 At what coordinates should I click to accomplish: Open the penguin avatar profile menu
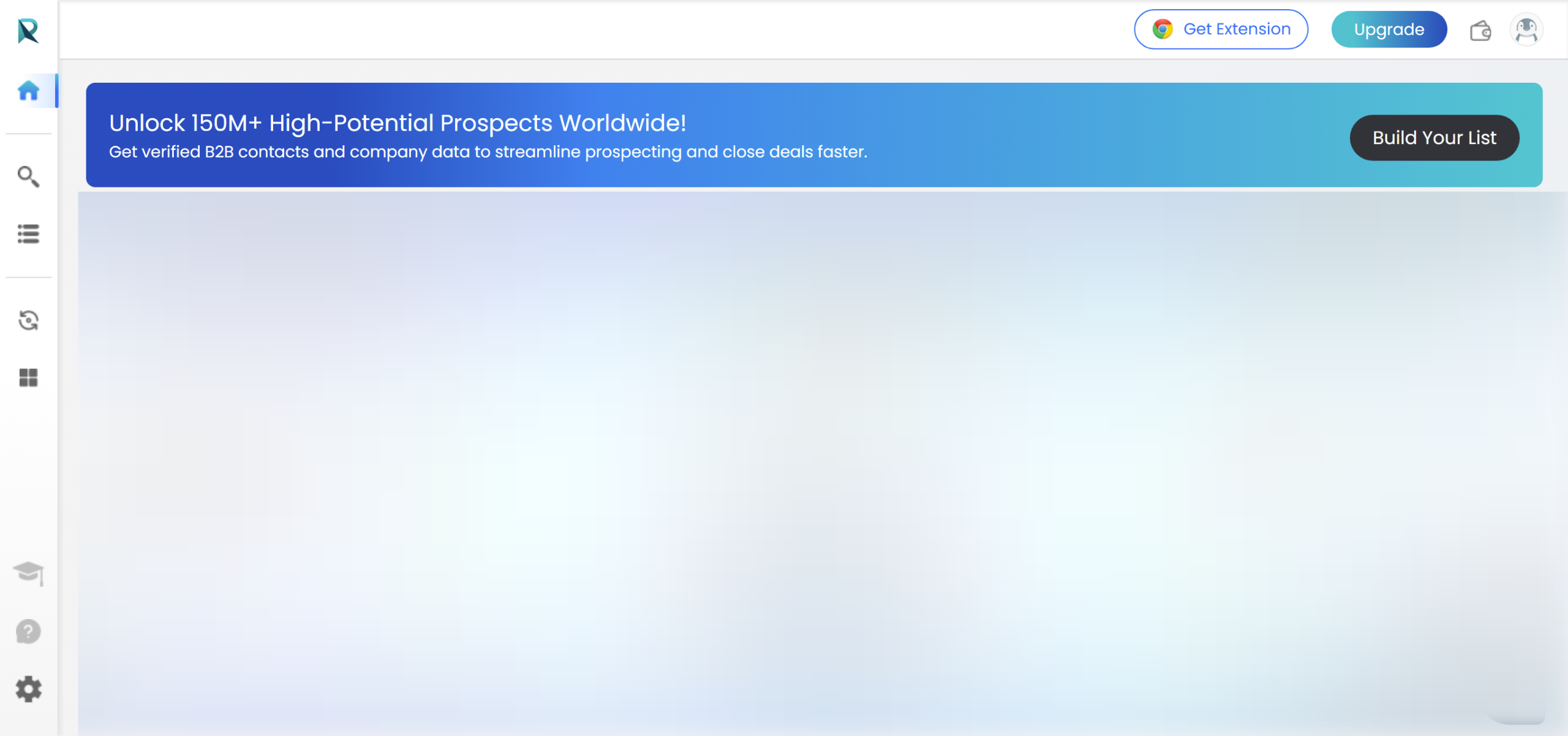pos(1526,29)
